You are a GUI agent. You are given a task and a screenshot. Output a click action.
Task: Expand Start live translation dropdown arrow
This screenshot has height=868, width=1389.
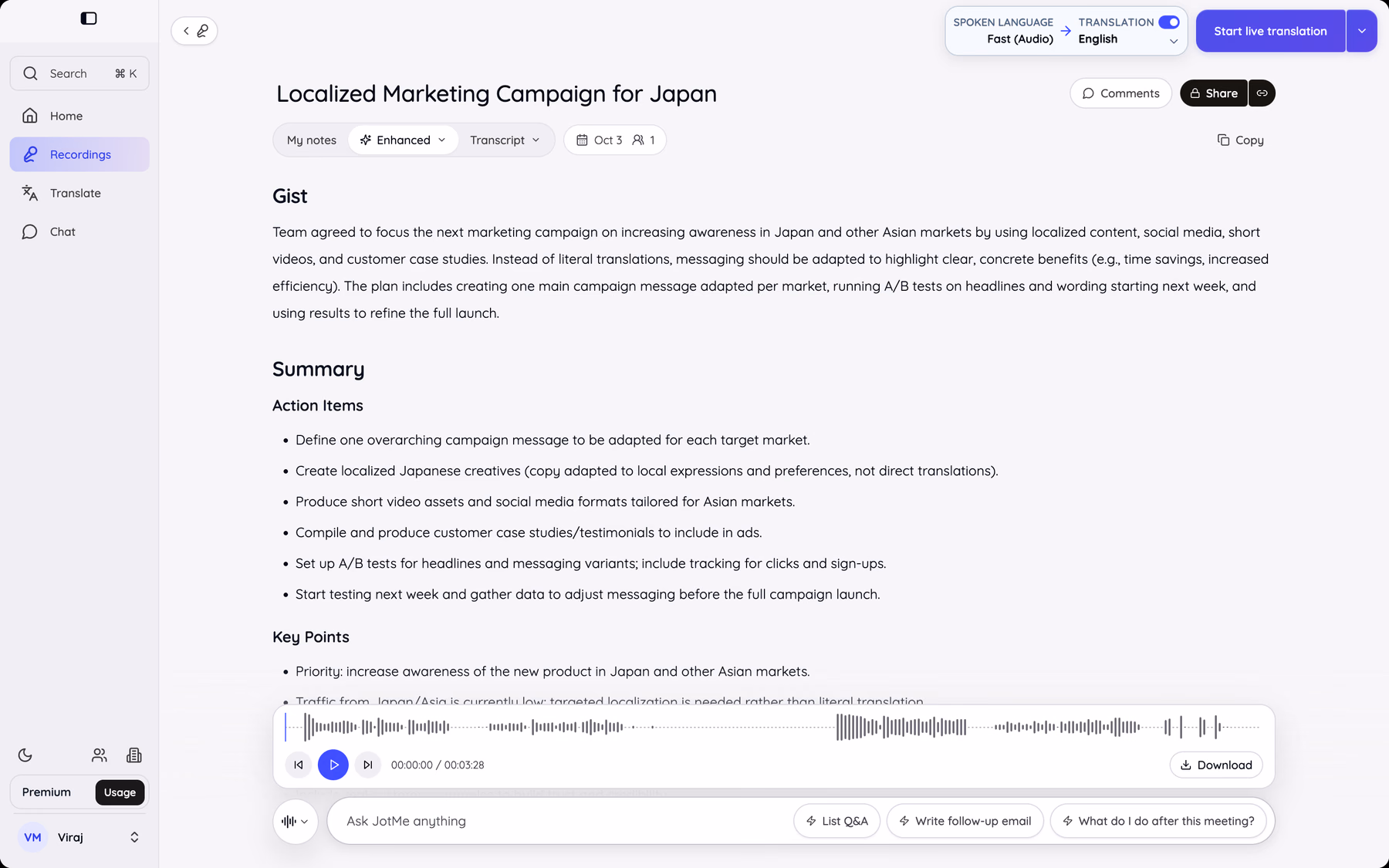tap(1362, 31)
